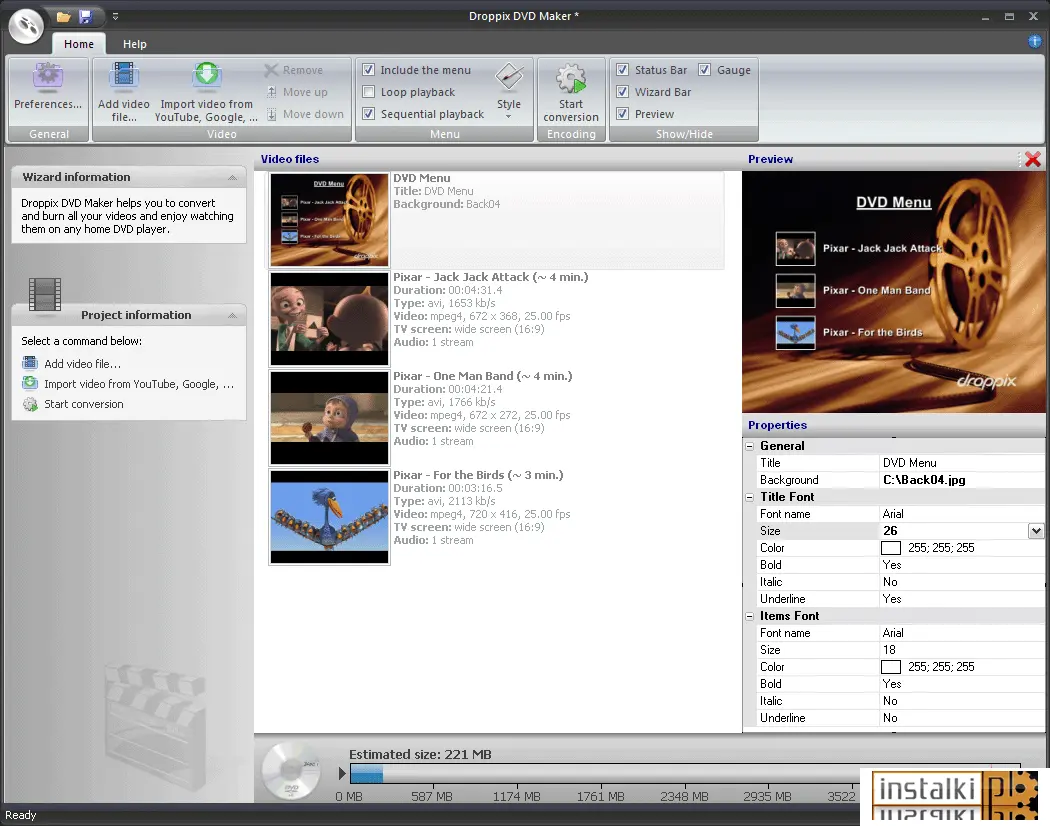Image resolution: width=1050 pixels, height=826 pixels.
Task: Click Import video from YouTube, Google link
Action: 139,384
